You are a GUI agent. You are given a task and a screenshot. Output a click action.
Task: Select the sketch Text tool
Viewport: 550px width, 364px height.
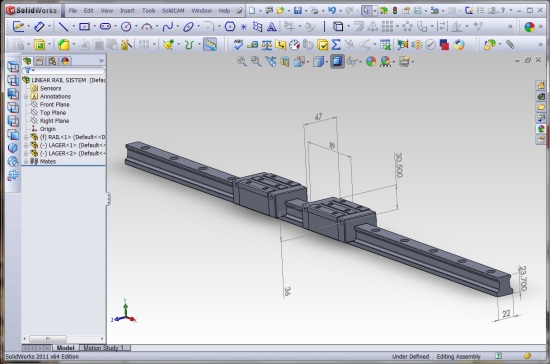tap(271, 27)
